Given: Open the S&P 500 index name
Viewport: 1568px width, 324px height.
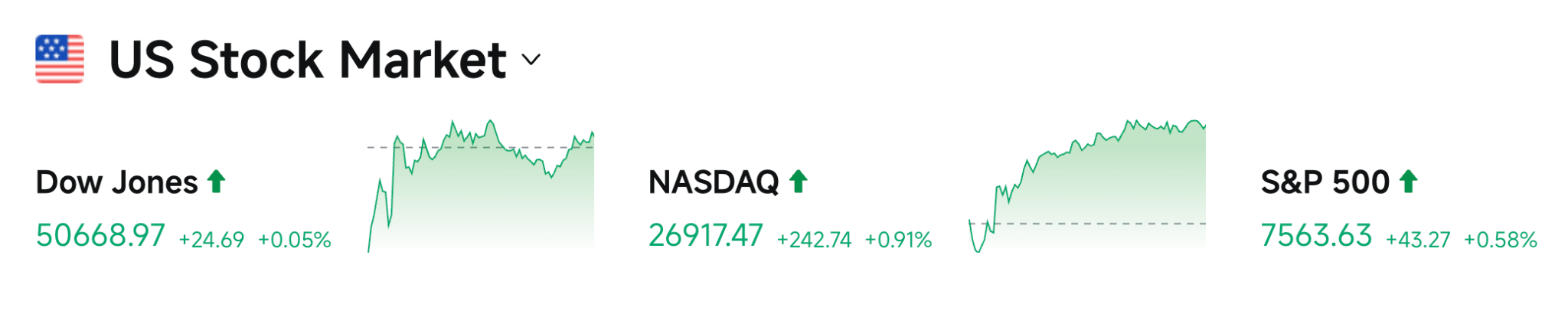Looking at the screenshot, I should [x=1325, y=182].
